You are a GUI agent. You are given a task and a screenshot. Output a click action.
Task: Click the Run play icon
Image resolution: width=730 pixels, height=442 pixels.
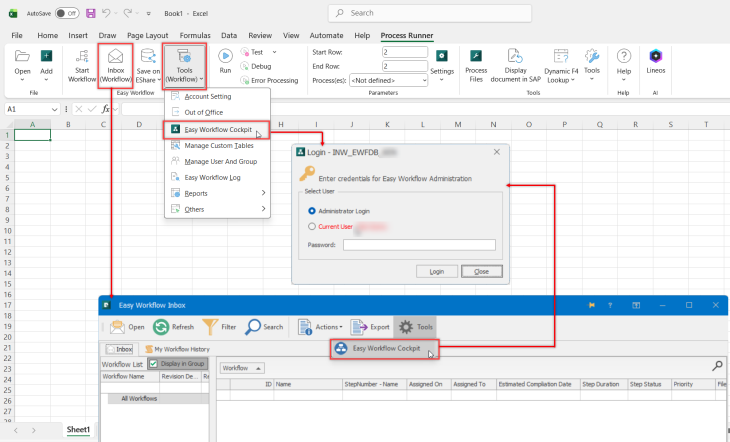point(225,56)
